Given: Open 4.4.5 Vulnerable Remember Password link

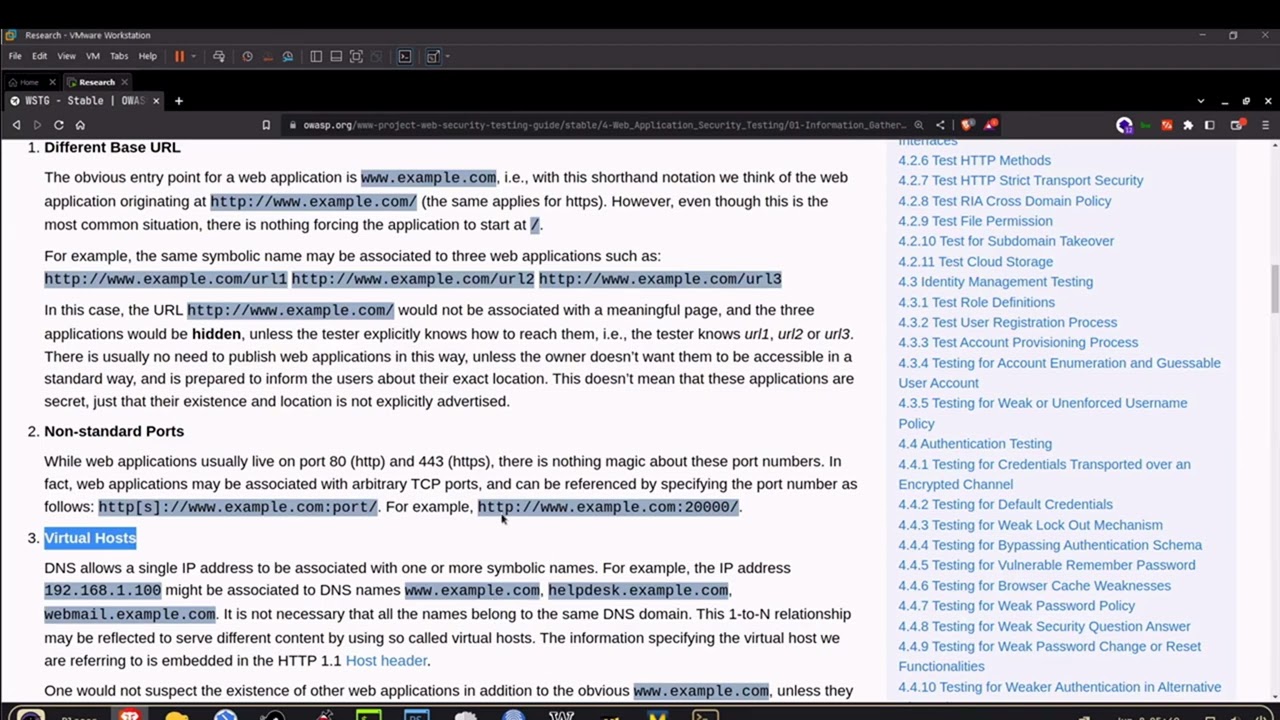Looking at the screenshot, I should pos(1046,565).
